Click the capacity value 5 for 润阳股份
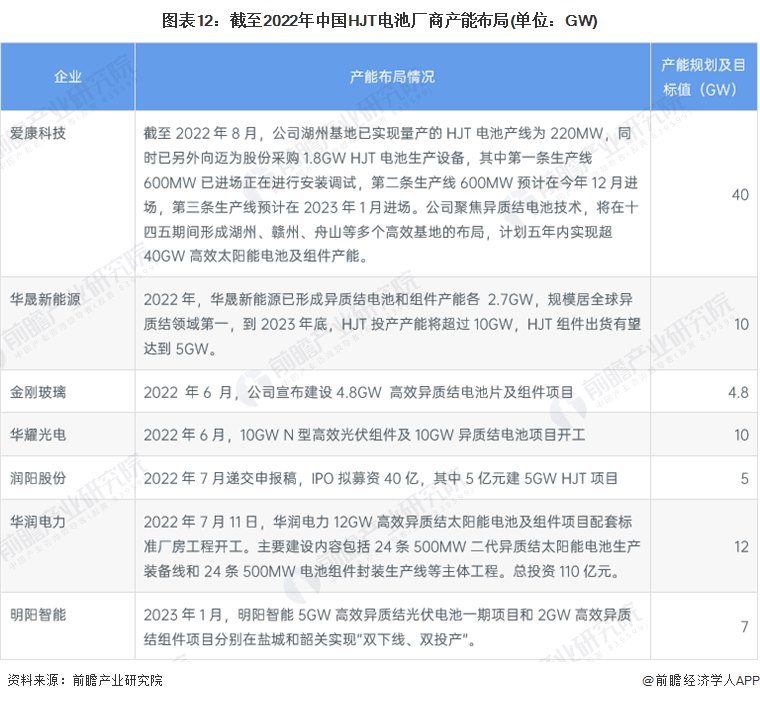This screenshot has width=760, height=701. pyautogui.click(x=744, y=478)
